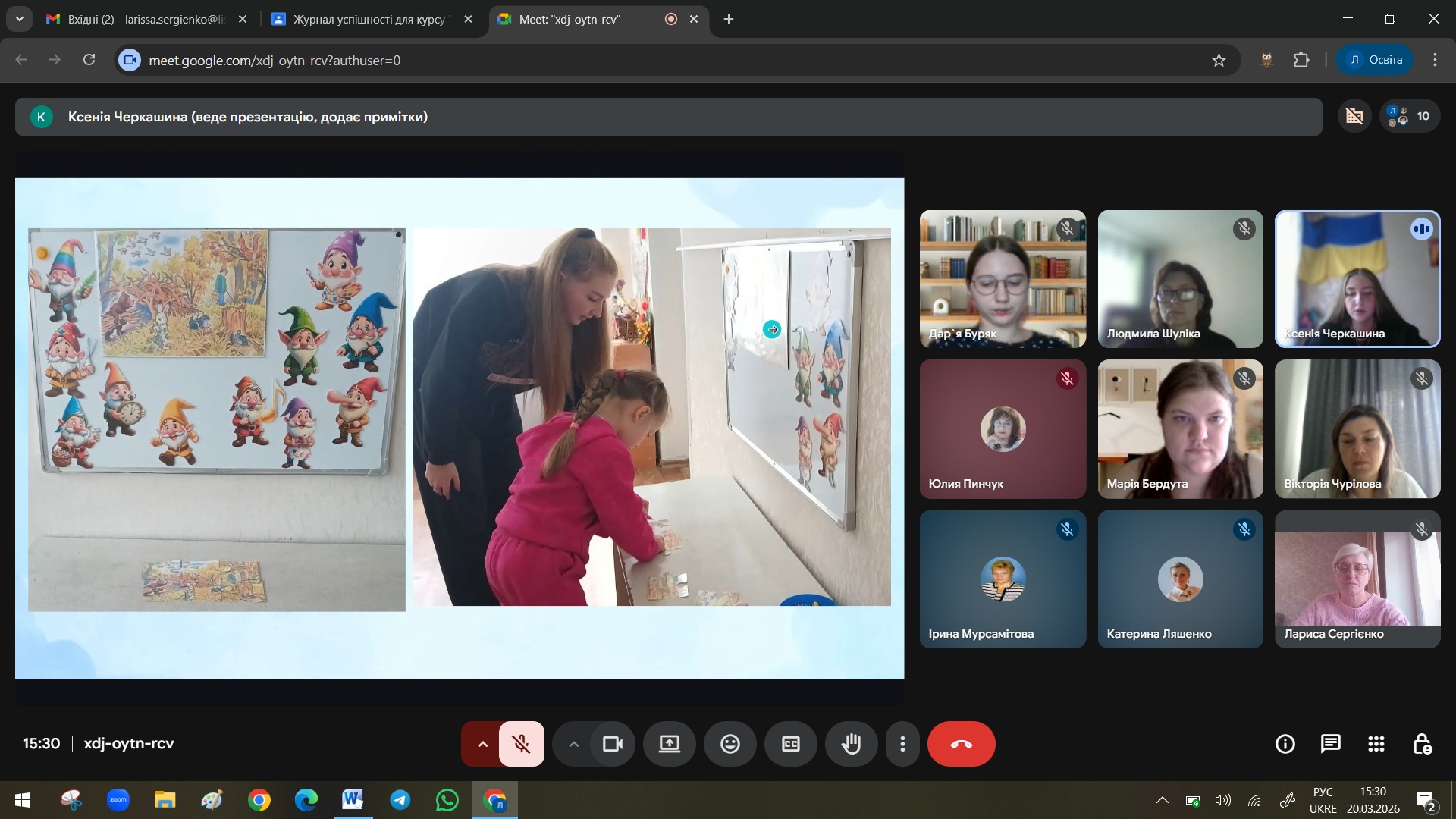Image resolution: width=1456 pixels, height=819 pixels.
Task: Open the meeting details info icon
Action: pos(1285,744)
